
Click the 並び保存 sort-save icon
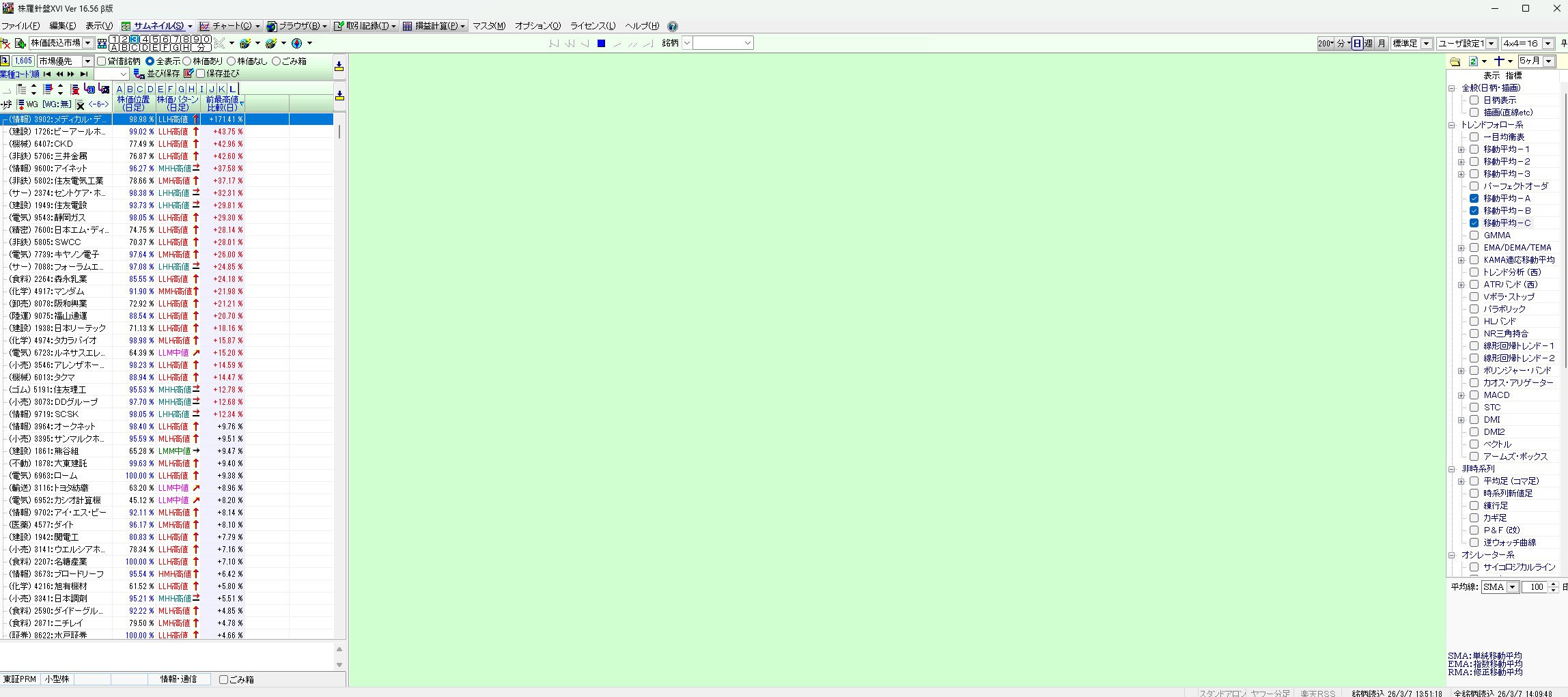139,74
